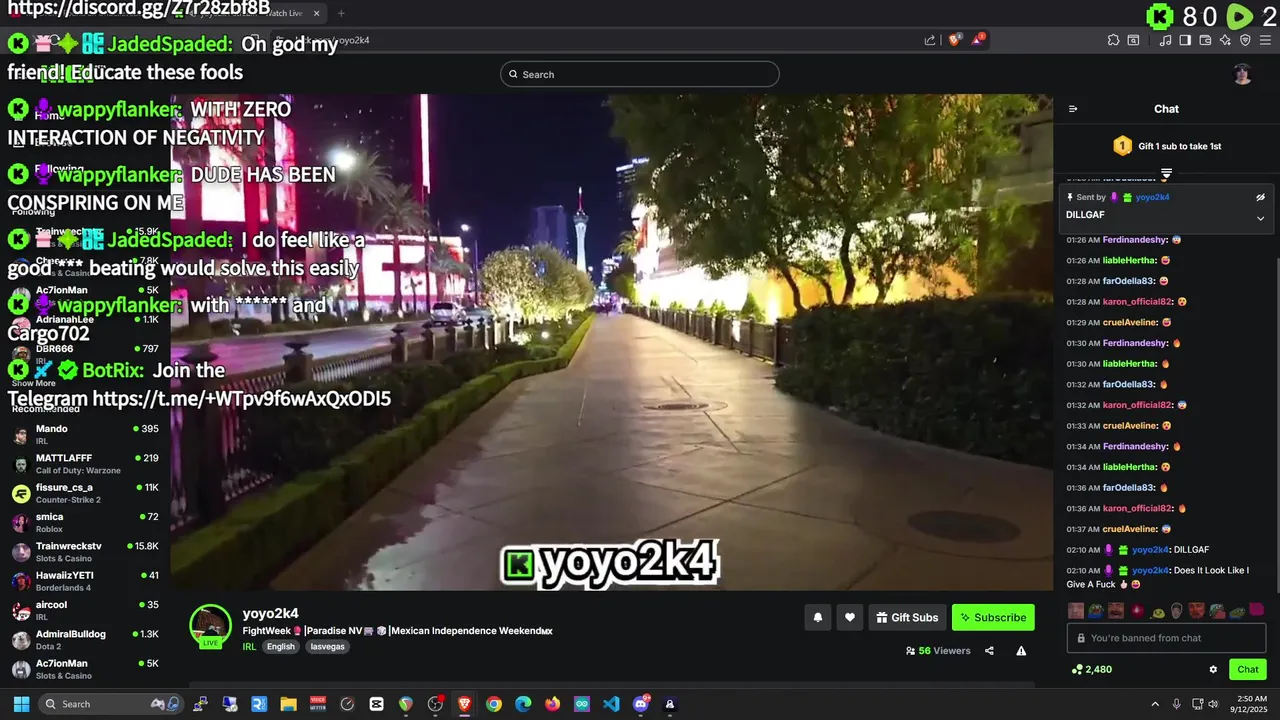
Task: Switch to Brave browser on taskbar
Action: pyautogui.click(x=464, y=704)
